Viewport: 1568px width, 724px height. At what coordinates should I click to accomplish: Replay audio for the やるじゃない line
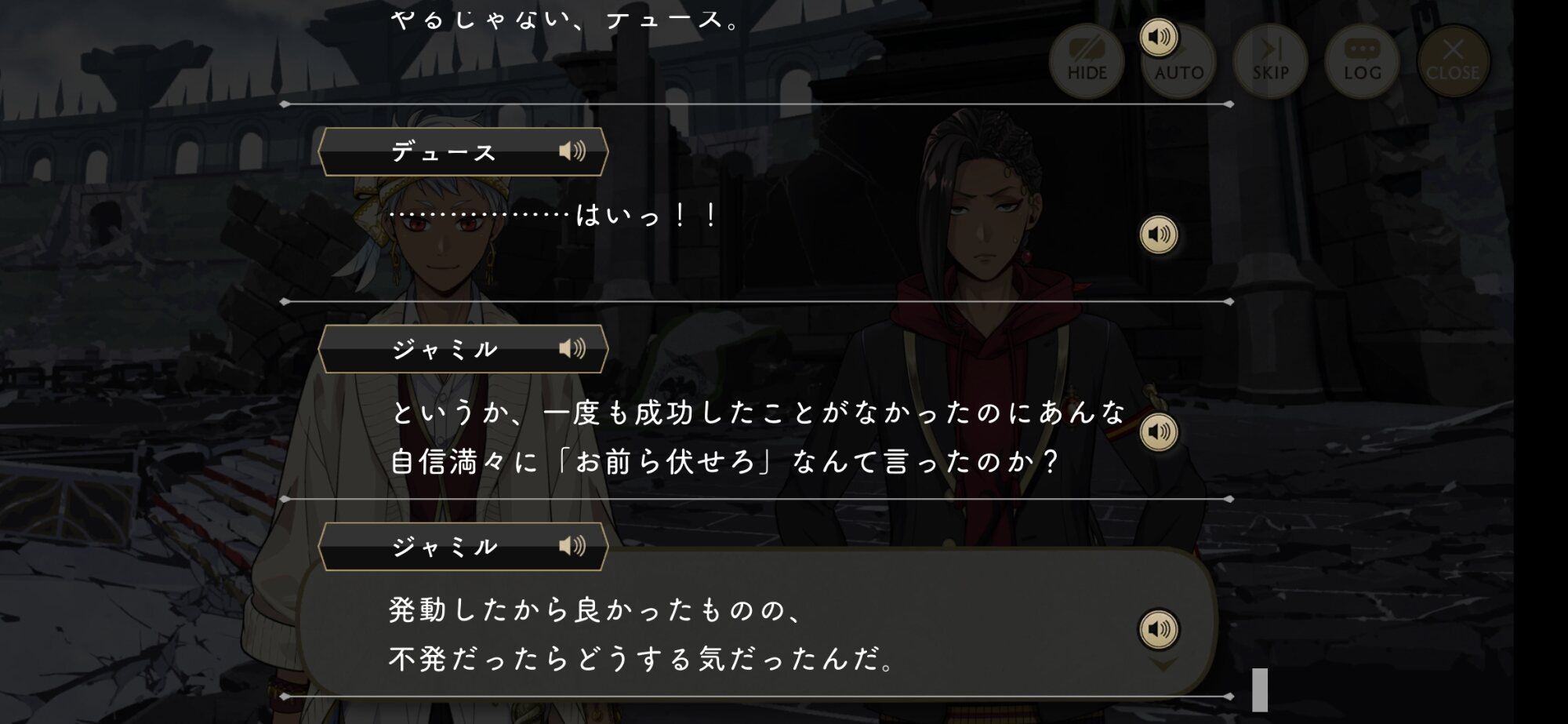pyautogui.click(x=1158, y=37)
